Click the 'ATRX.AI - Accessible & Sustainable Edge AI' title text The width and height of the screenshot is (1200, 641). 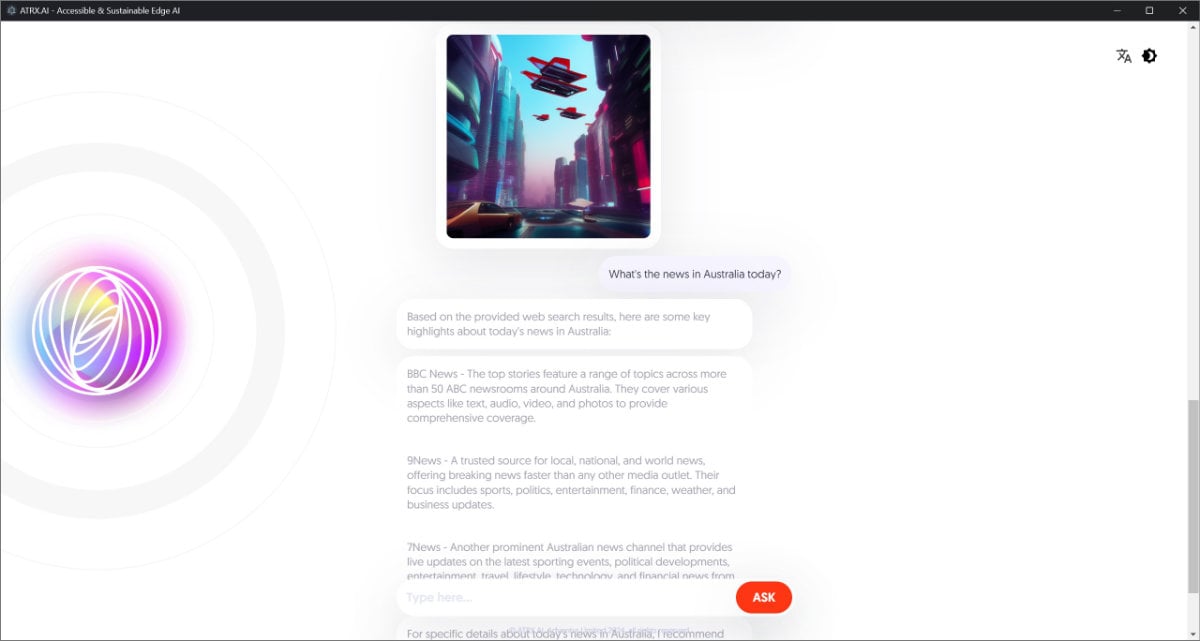(x=100, y=10)
